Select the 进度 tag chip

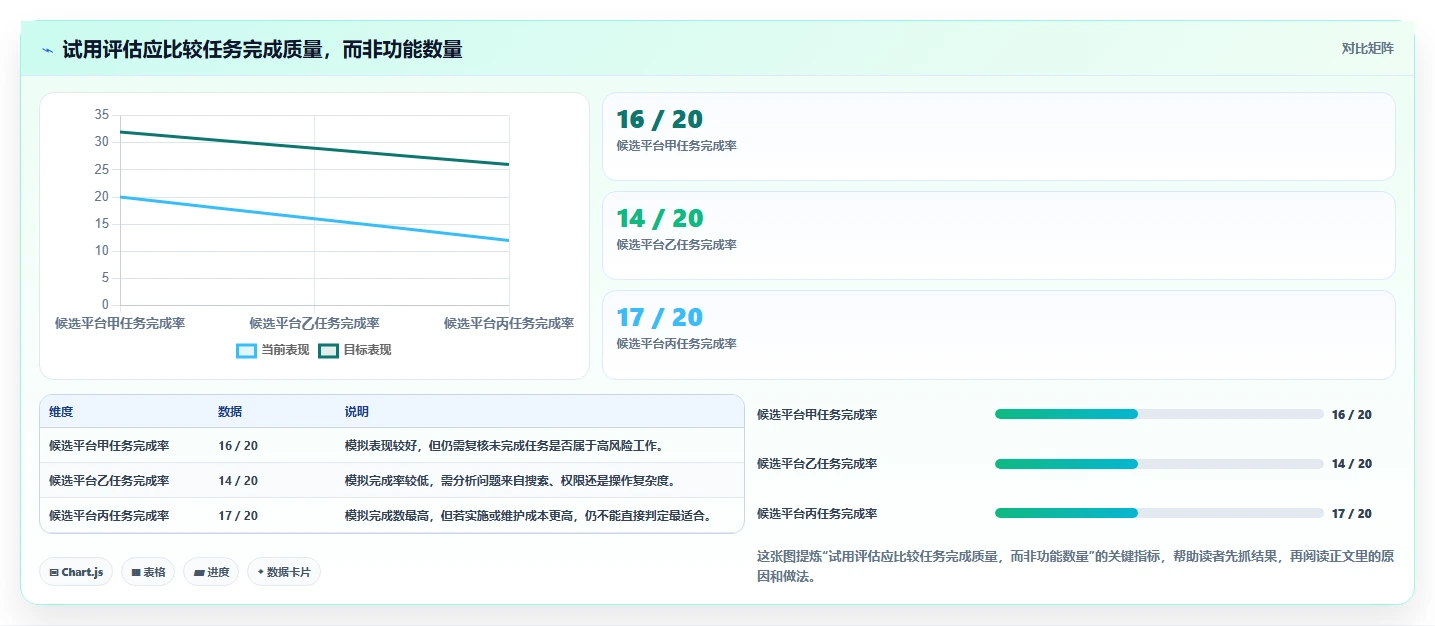(x=211, y=572)
